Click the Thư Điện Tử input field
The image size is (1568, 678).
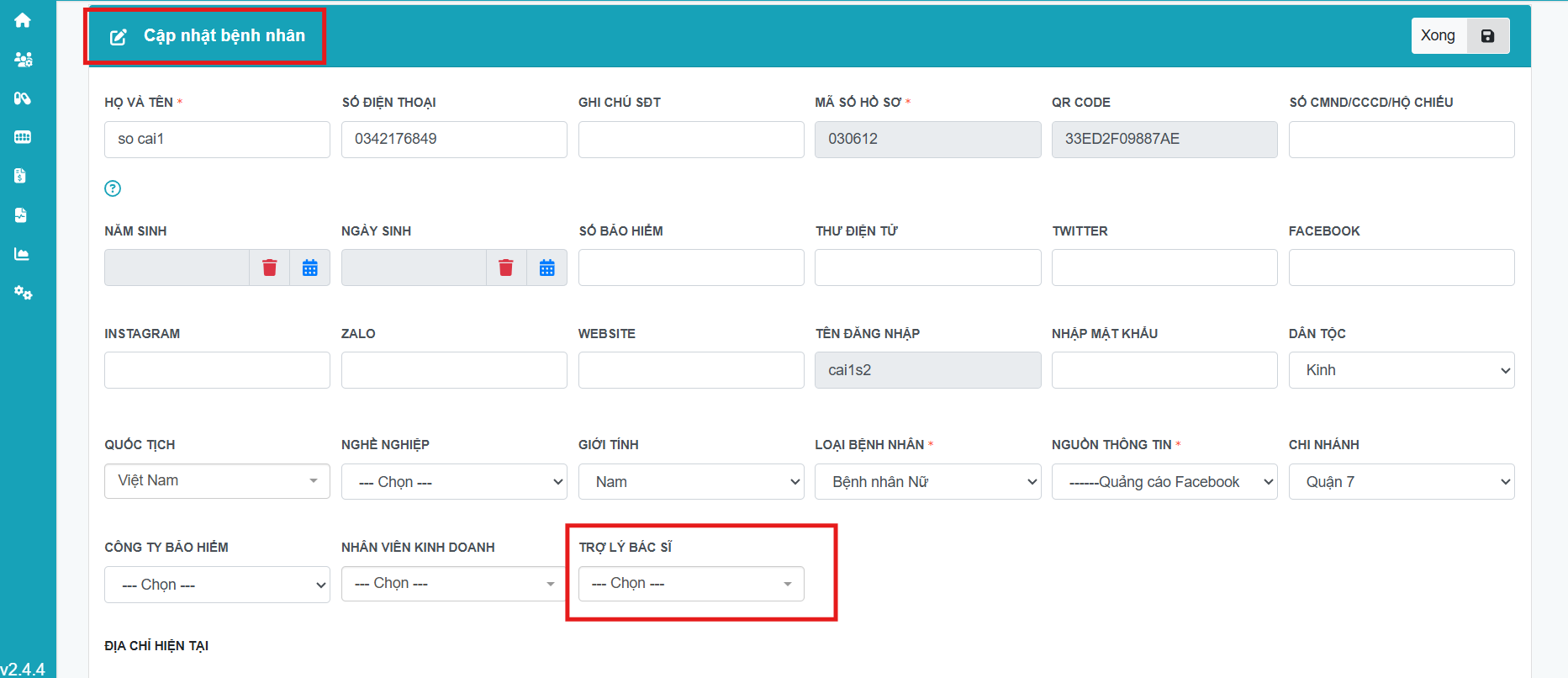pyautogui.click(x=927, y=267)
